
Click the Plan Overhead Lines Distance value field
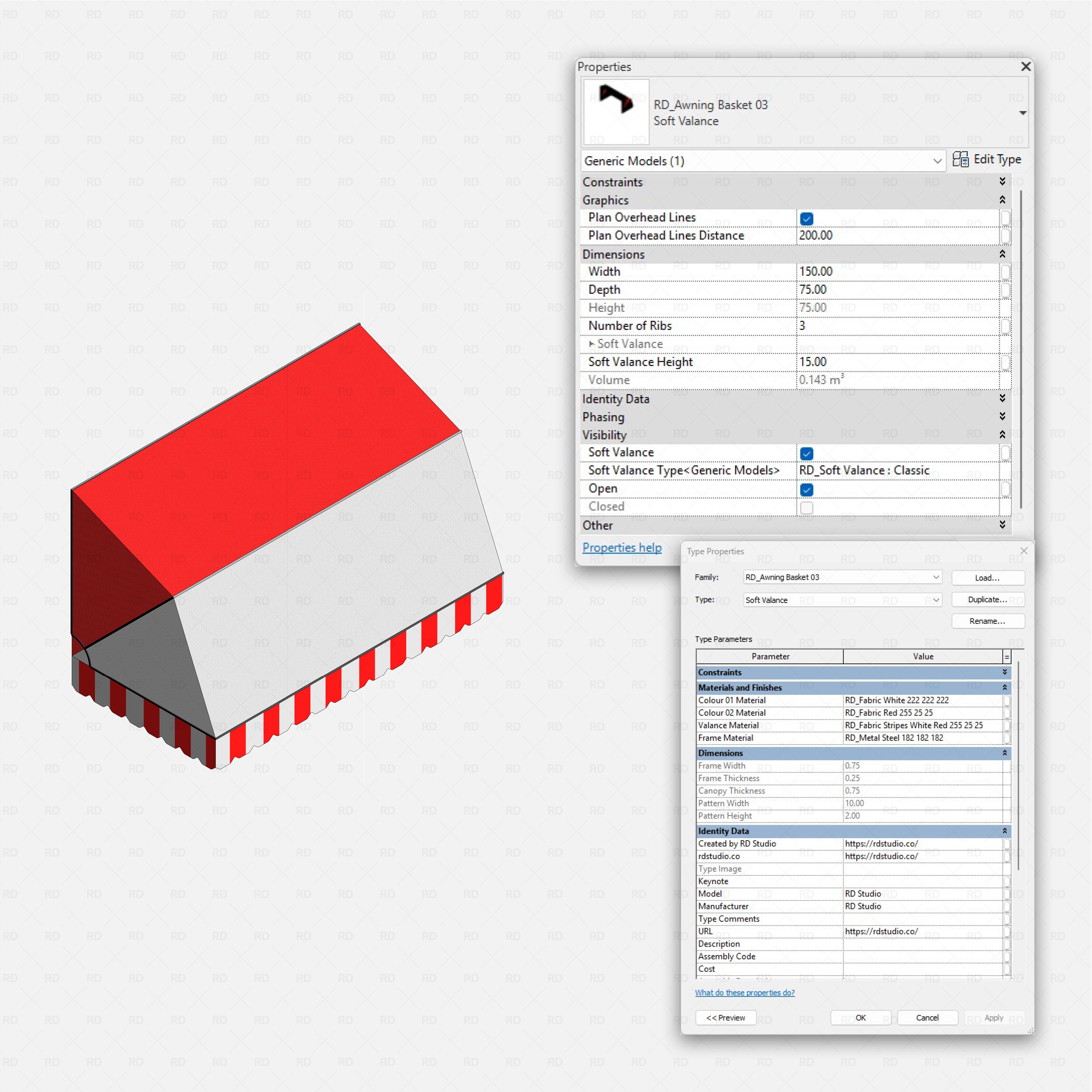tap(897, 236)
